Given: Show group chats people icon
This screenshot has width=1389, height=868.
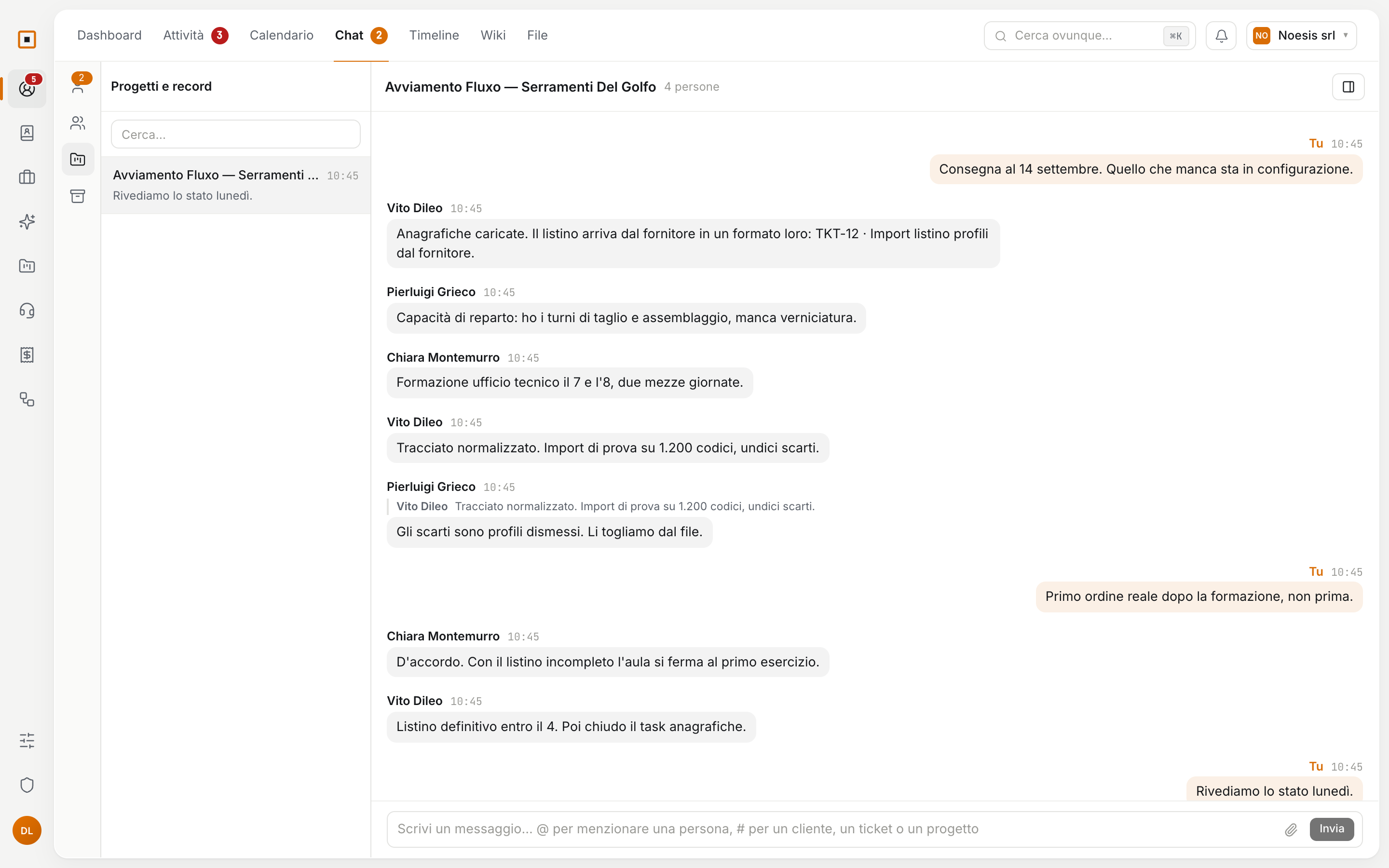Looking at the screenshot, I should pos(78,122).
